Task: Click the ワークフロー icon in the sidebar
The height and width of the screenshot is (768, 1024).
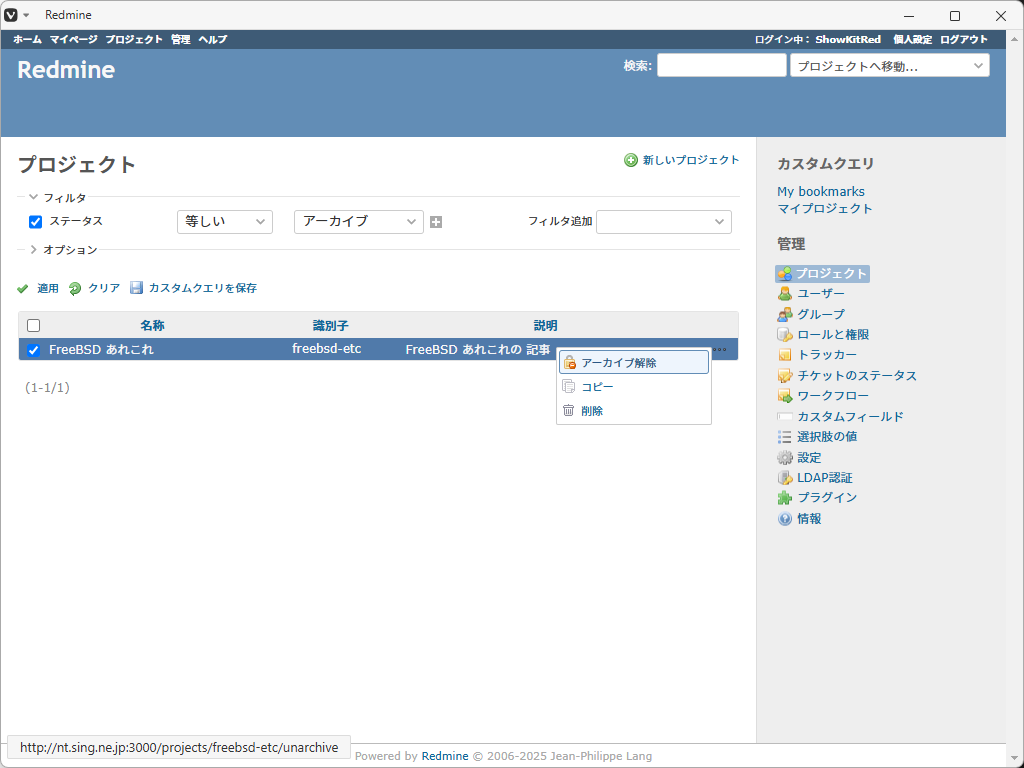Action: pos(784,396)
